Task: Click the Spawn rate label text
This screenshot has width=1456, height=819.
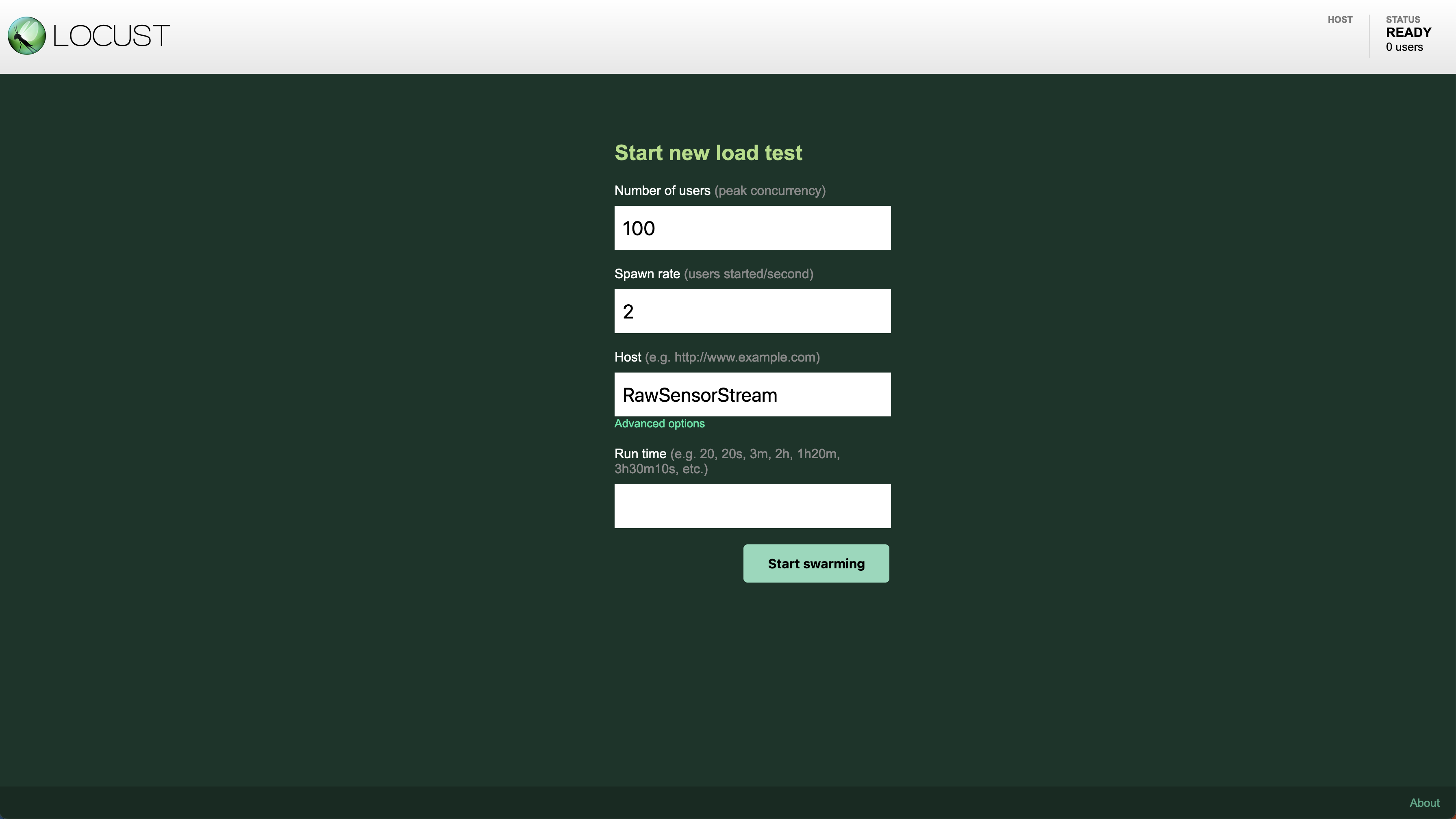Action: [647, 274]
